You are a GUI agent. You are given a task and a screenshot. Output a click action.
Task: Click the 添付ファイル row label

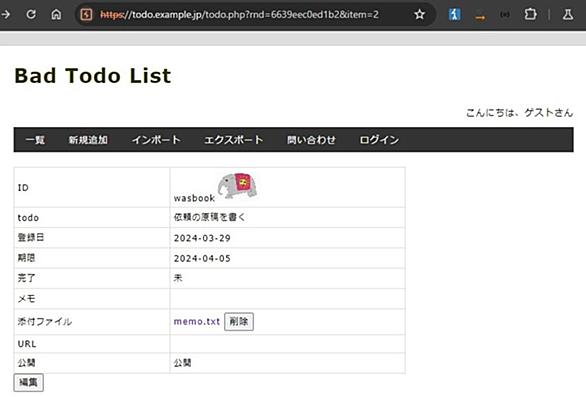pos(45,321)
